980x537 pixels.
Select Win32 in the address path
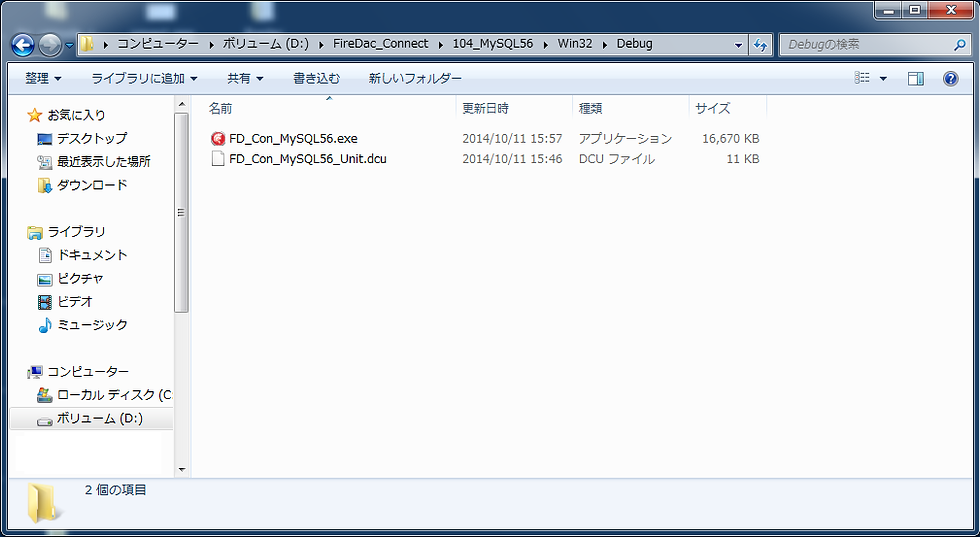point(575,44)
